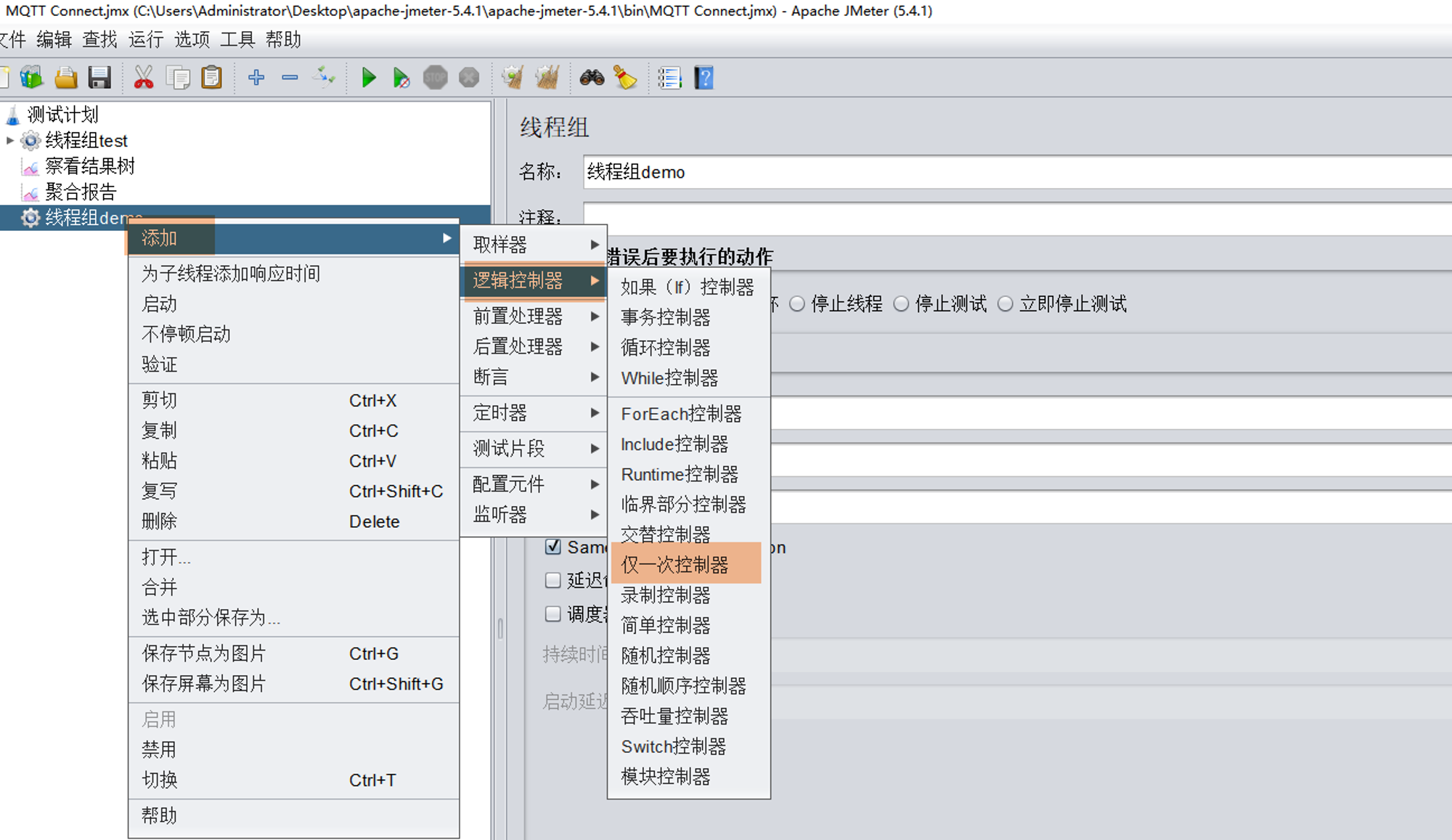The width and height of the screenshot is (1452, 840).
Task: Open the Templates toolbar icon
Action: (31, 77)
